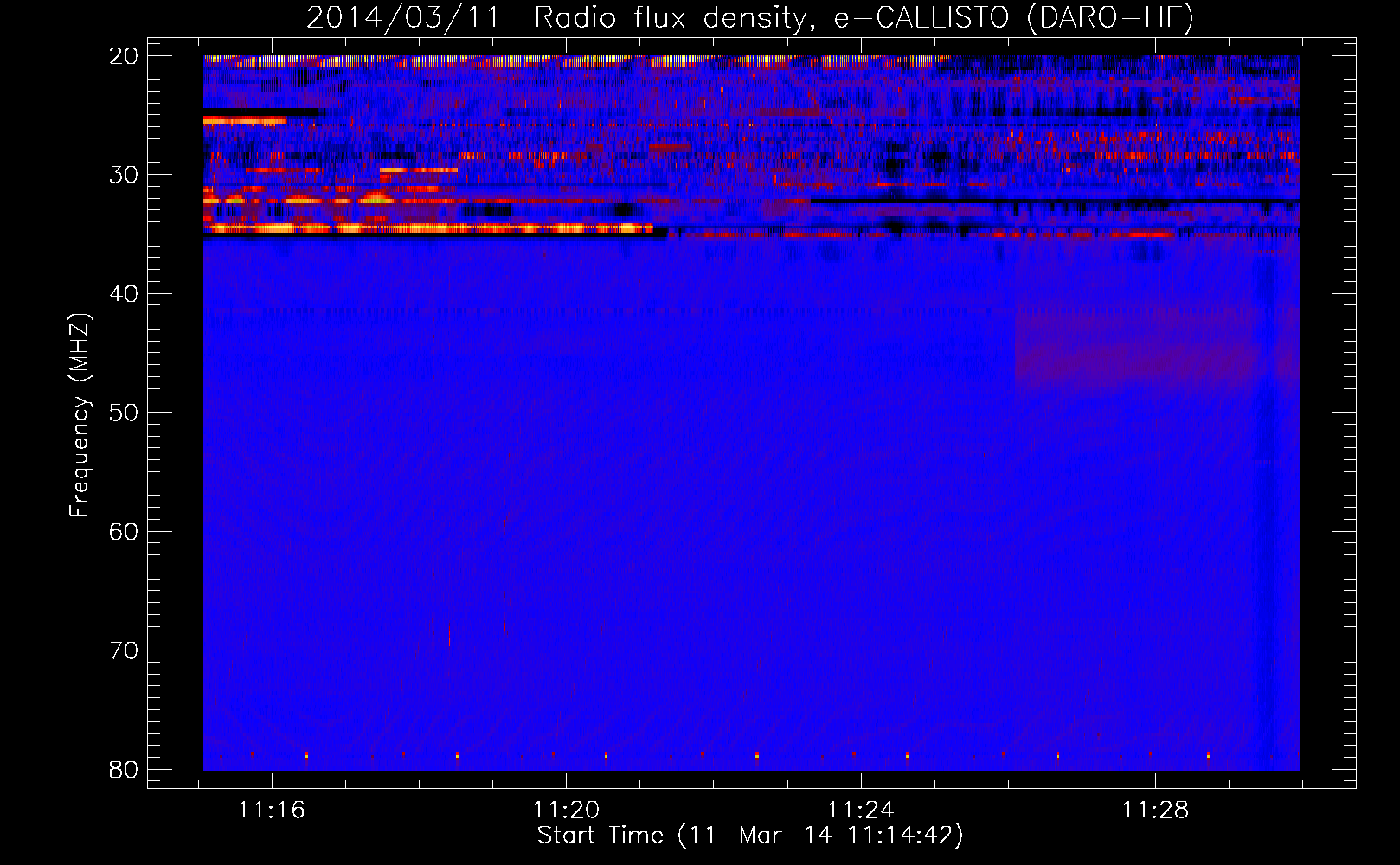The width and height of the screenshot is (1400, 865).
Task: Click the frequency tick label '40'
Action: click(x=124, y=294)
